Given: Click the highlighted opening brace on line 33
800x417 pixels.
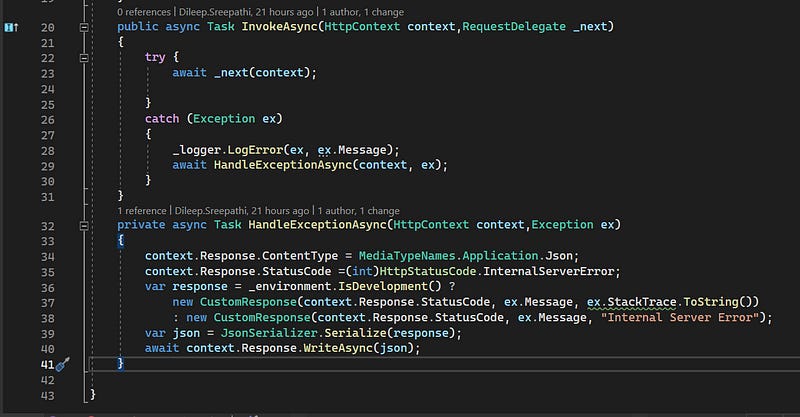Looking at the screenshot, I should pos(120,240).
